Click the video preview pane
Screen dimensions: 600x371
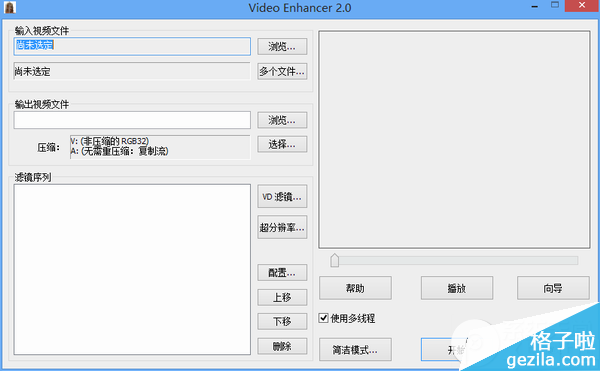[x=454, y=140]
